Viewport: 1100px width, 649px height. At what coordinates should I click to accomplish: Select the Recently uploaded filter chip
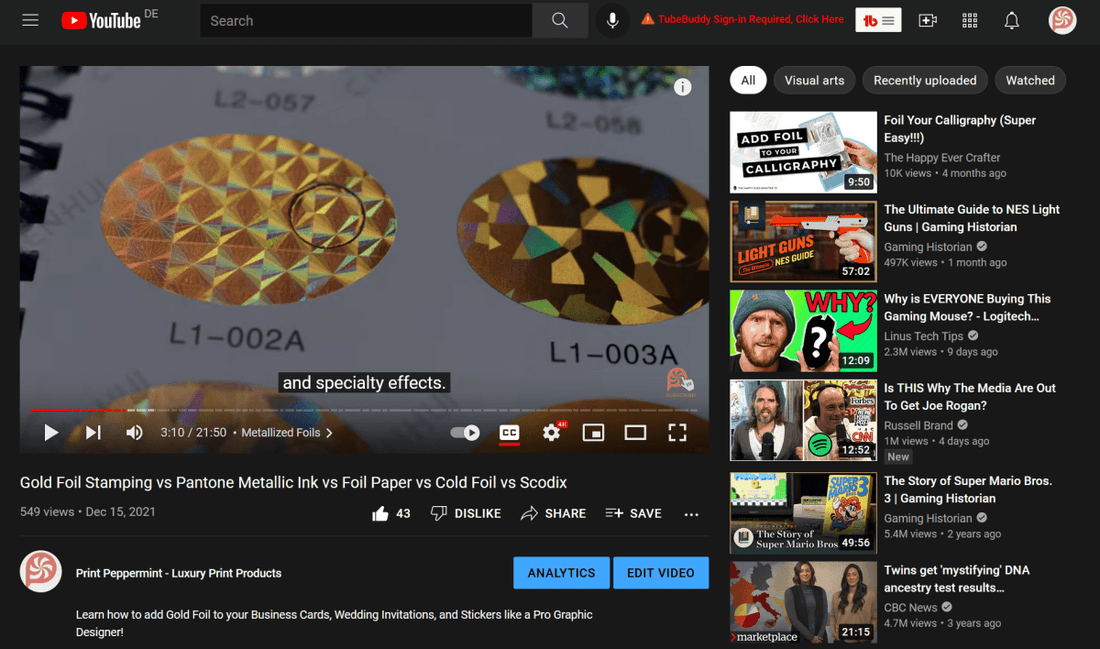click(924, 80)
